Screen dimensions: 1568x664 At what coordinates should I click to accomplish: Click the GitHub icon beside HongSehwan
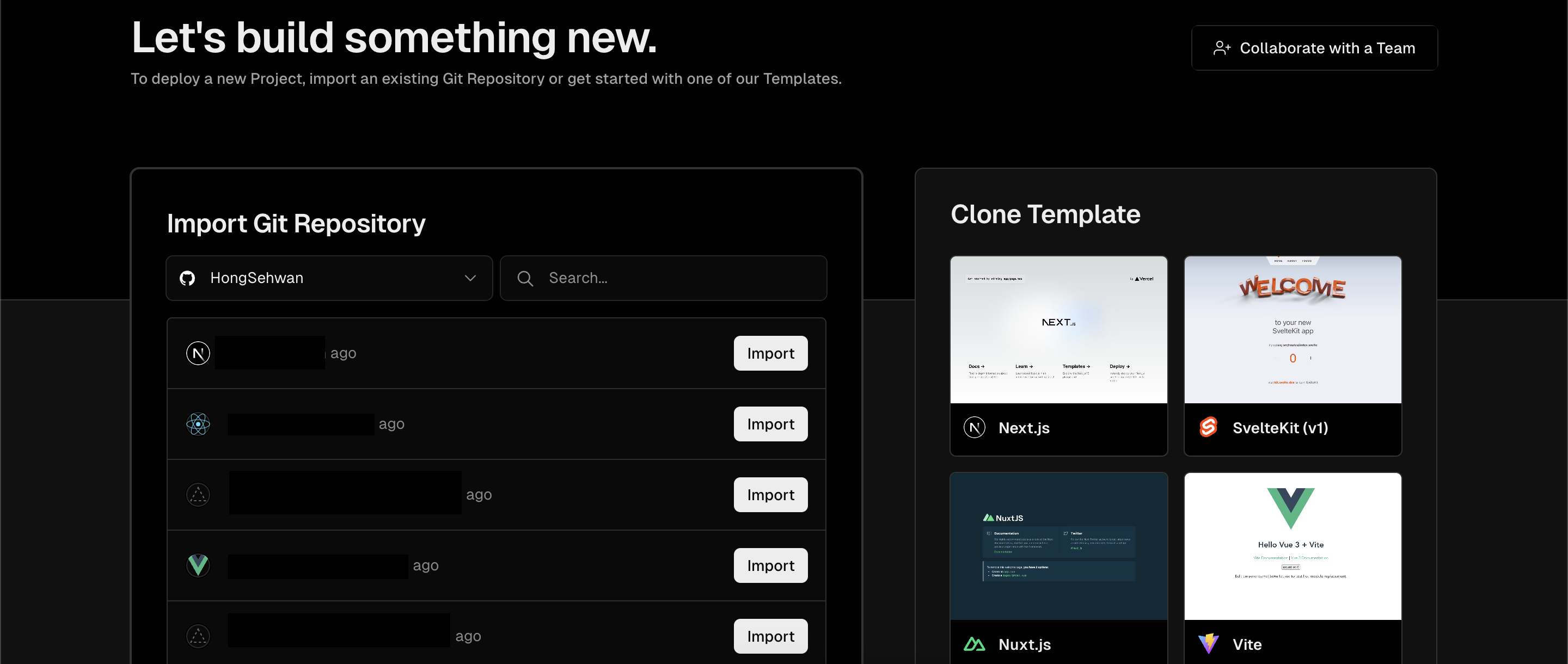pyautogui.click(x=187, y=278)
